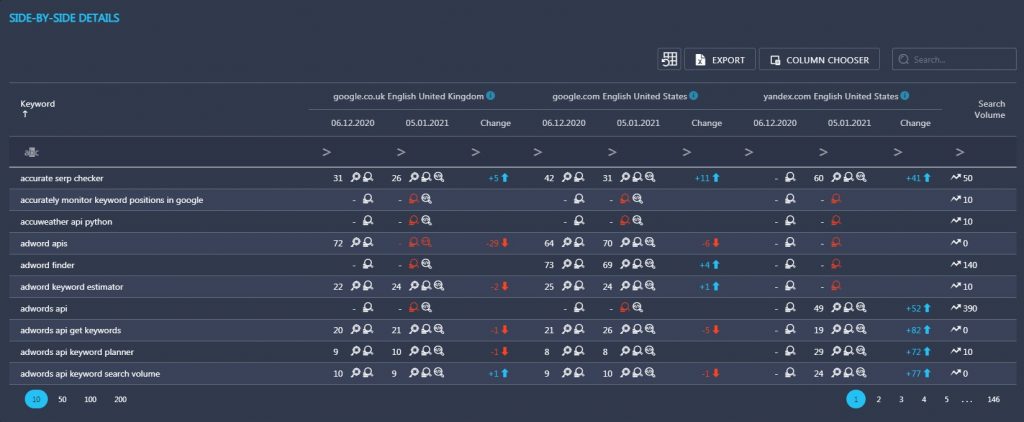Select keyword 'adwords api keyword planner'

point(77,352)
